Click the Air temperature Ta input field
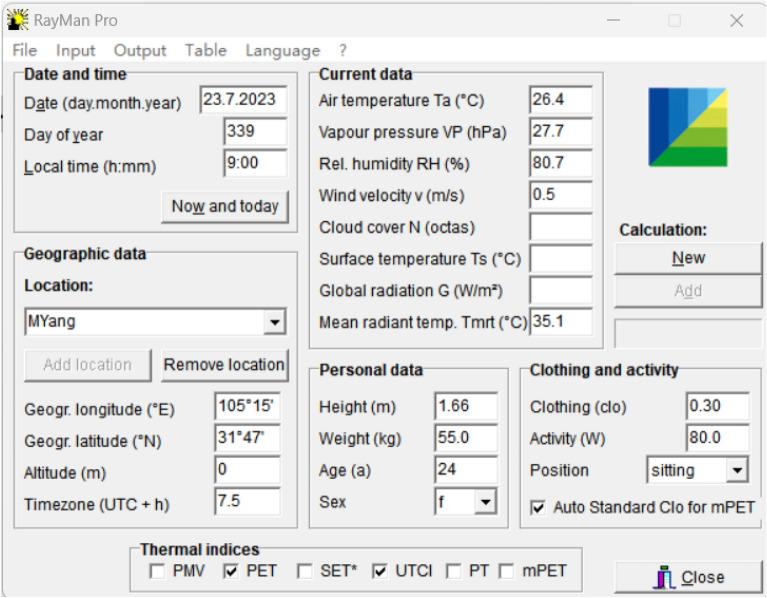Screen dimensions: 767x598 [x=560, y=100]
